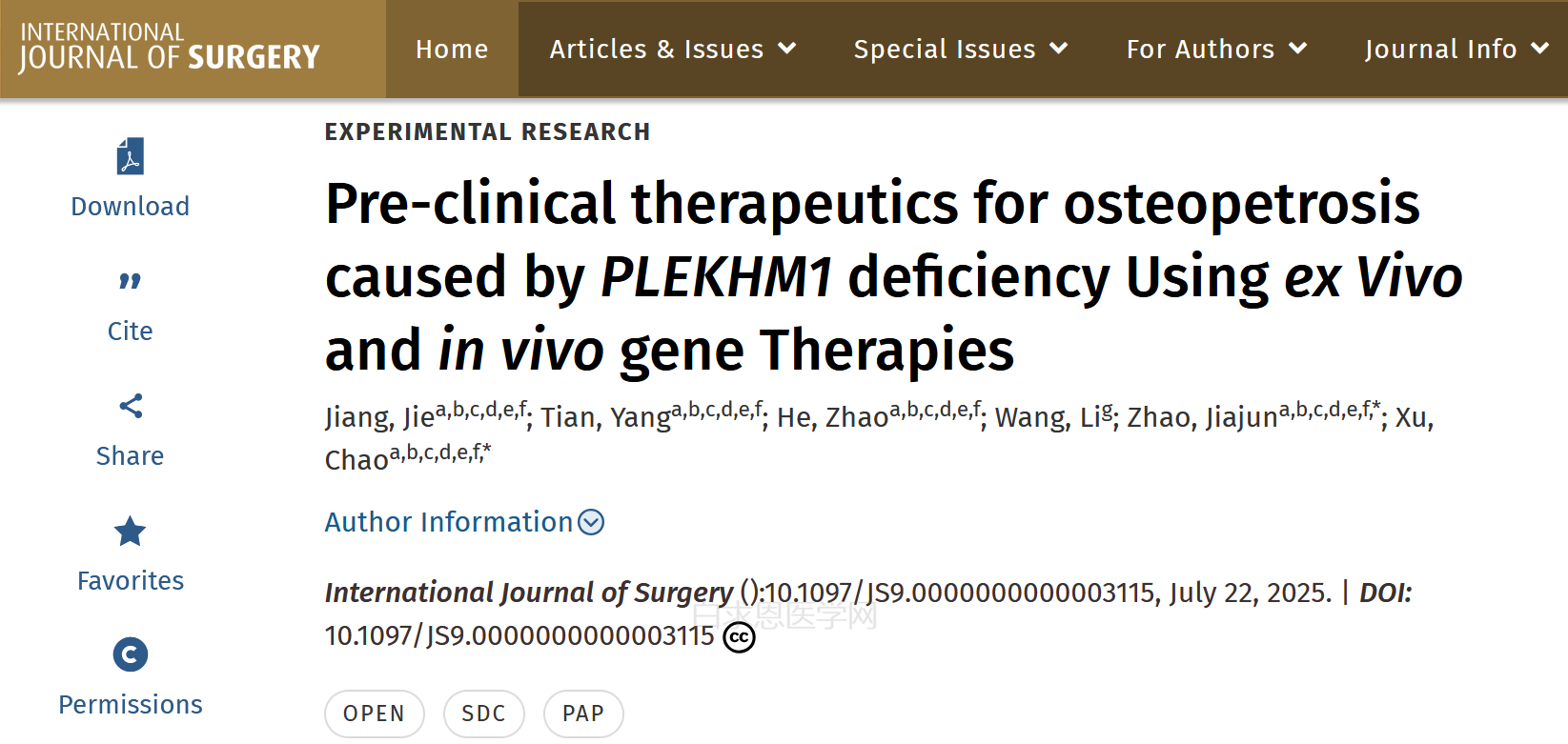
Task: Open the Author Information link text
Action: click(x=449, y=522)
